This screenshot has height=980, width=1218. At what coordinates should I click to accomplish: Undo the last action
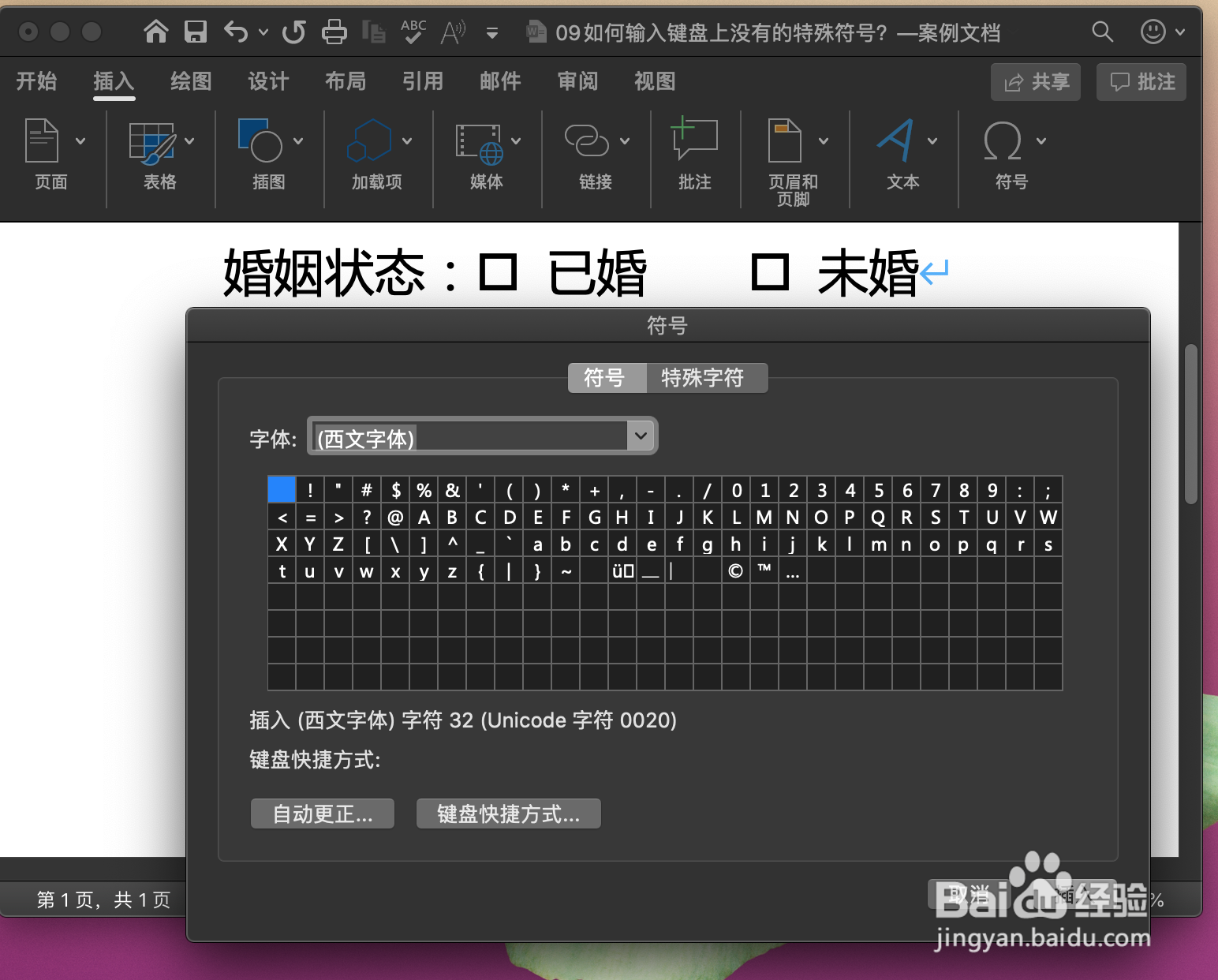click(x=236, y=32)
